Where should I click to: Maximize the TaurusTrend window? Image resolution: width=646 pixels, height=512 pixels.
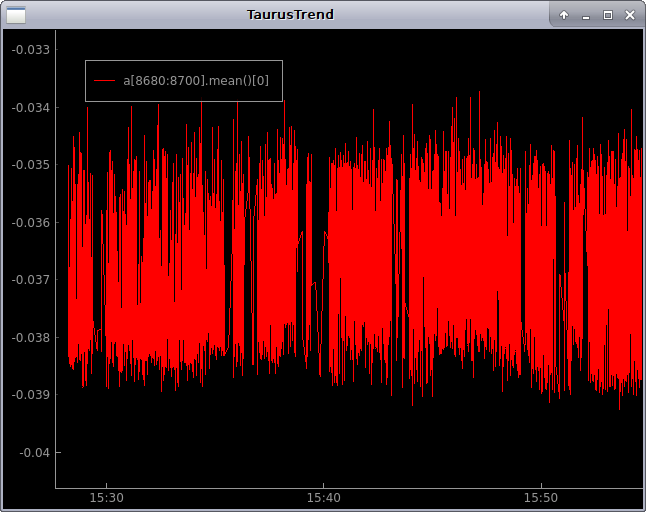tap(607, 15)
